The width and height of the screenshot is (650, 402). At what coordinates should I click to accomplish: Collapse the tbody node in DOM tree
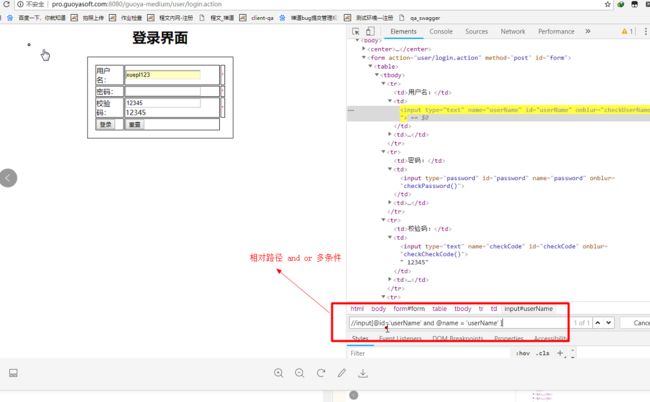377,75
